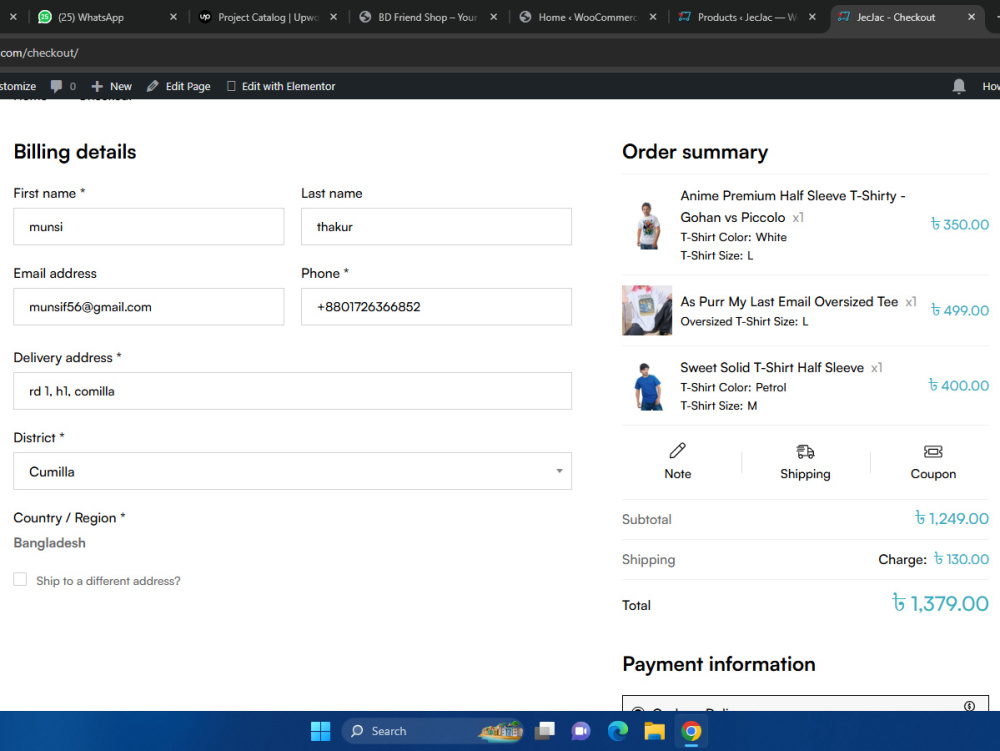Click the Last name field

[x=436, y=226]
